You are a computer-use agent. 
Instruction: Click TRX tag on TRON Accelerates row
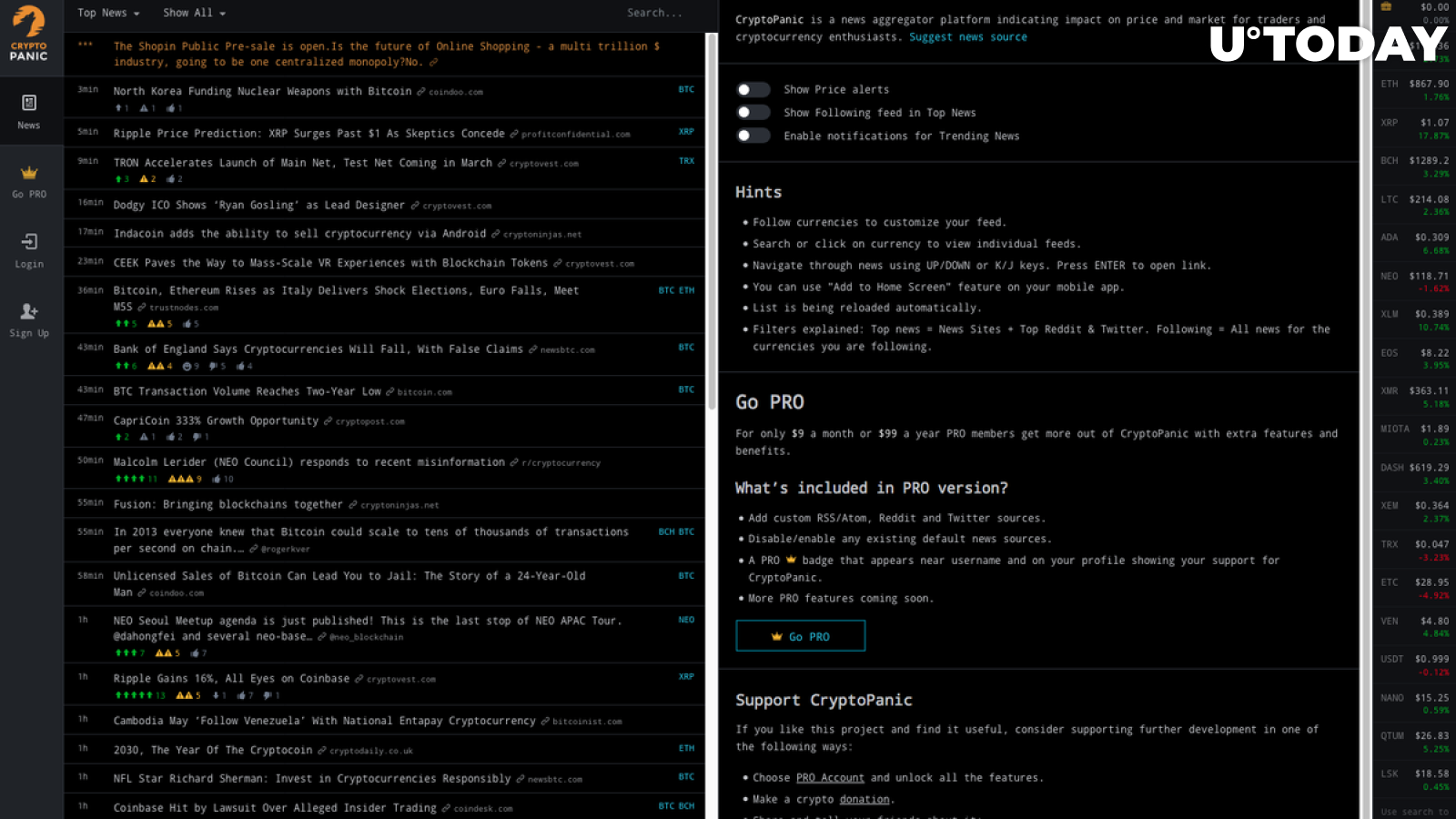(x=686, y=160)
